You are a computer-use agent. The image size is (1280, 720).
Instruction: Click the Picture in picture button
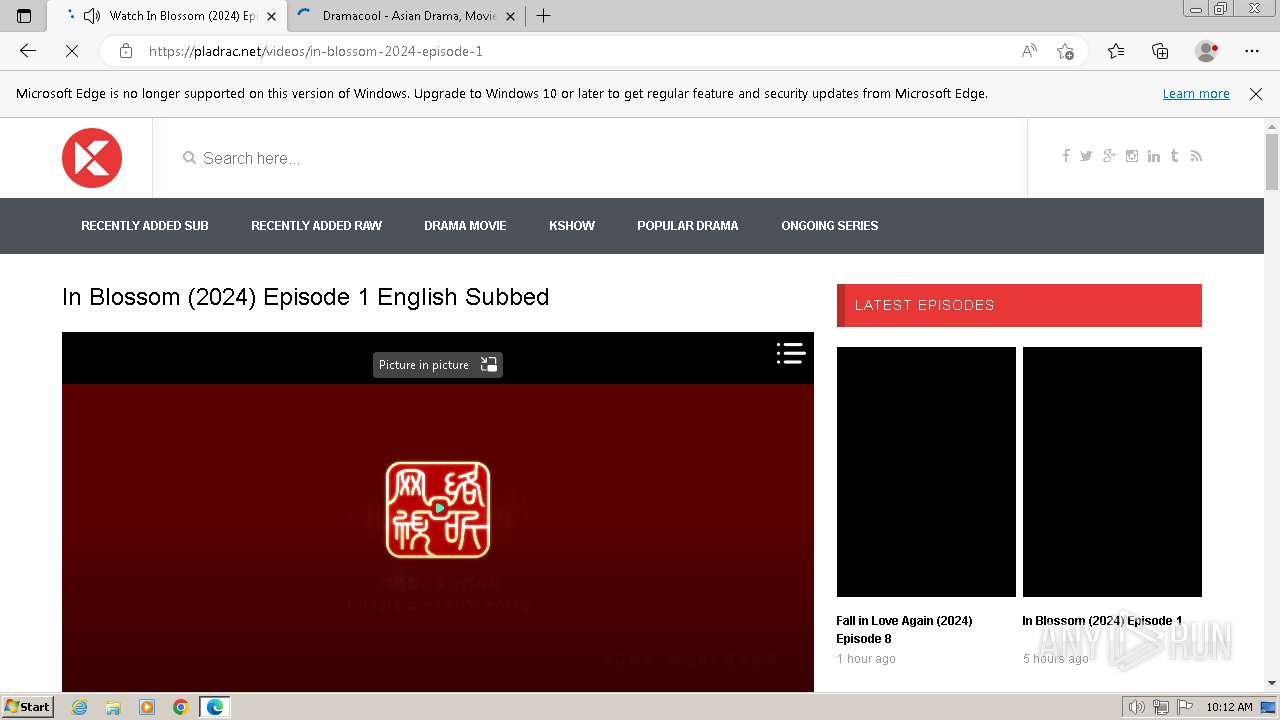pos(438,365)
